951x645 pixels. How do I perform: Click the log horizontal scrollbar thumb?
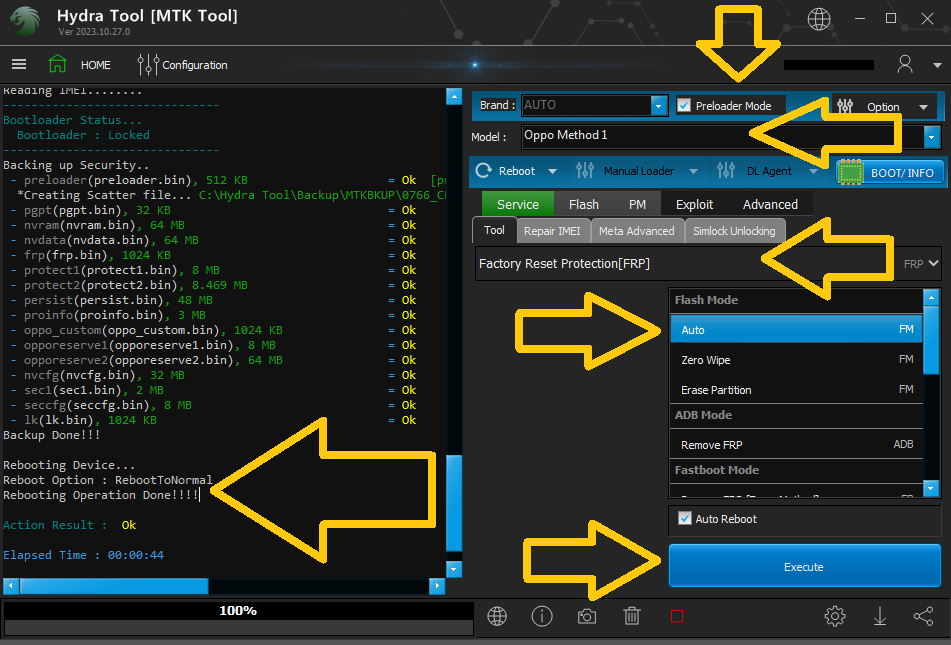(114, 586)
